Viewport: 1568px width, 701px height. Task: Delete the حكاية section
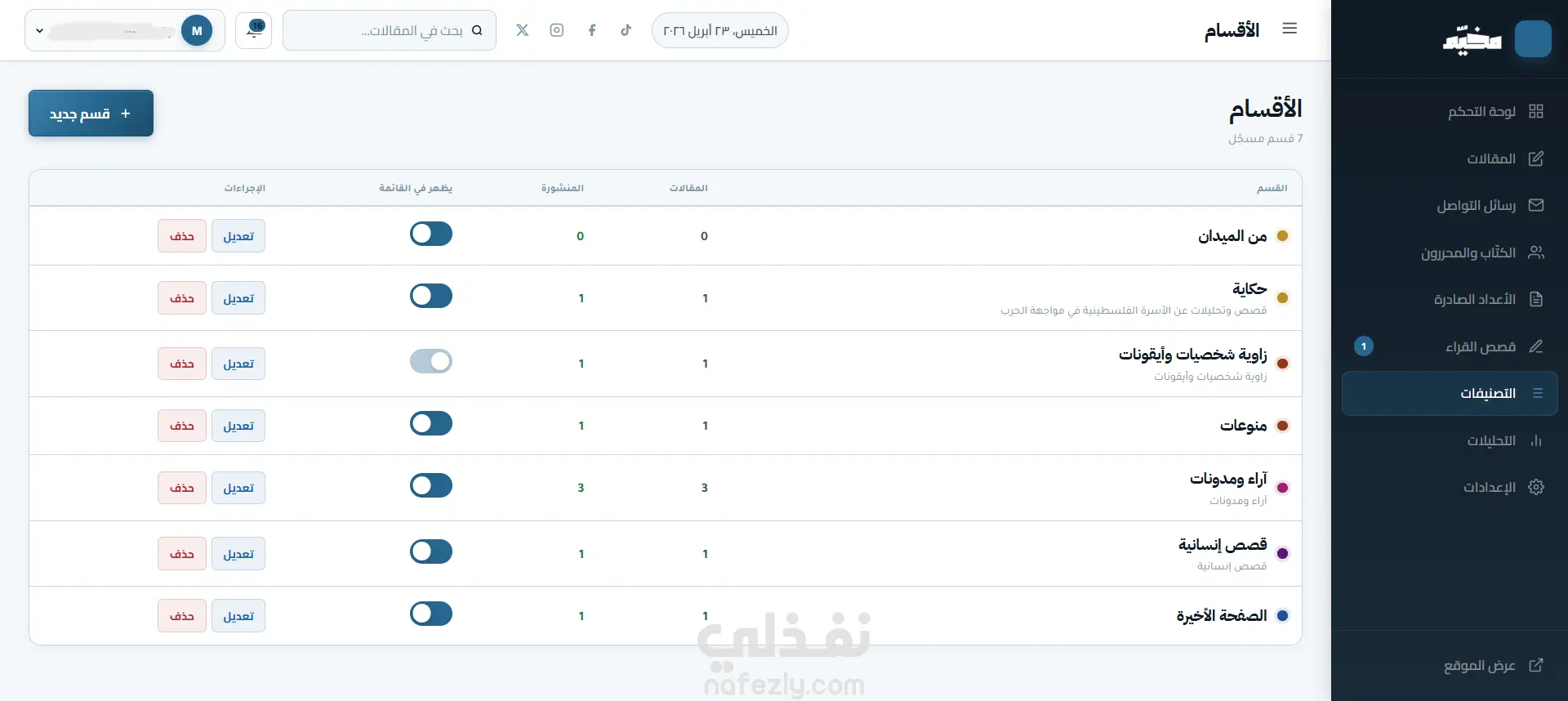click(182, 298)
